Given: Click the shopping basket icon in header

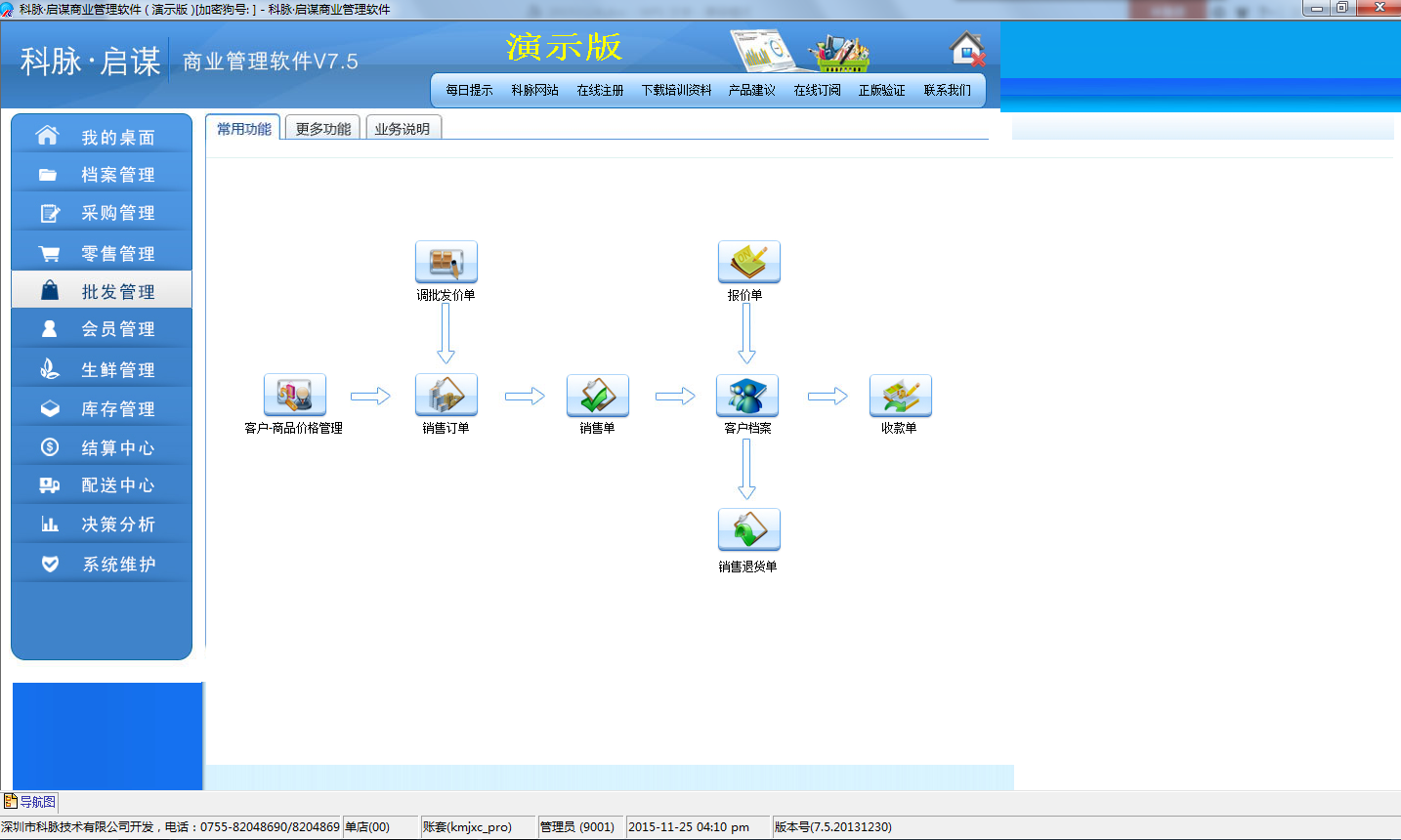Looking at the screenshot, I should (x=838, y=53).
